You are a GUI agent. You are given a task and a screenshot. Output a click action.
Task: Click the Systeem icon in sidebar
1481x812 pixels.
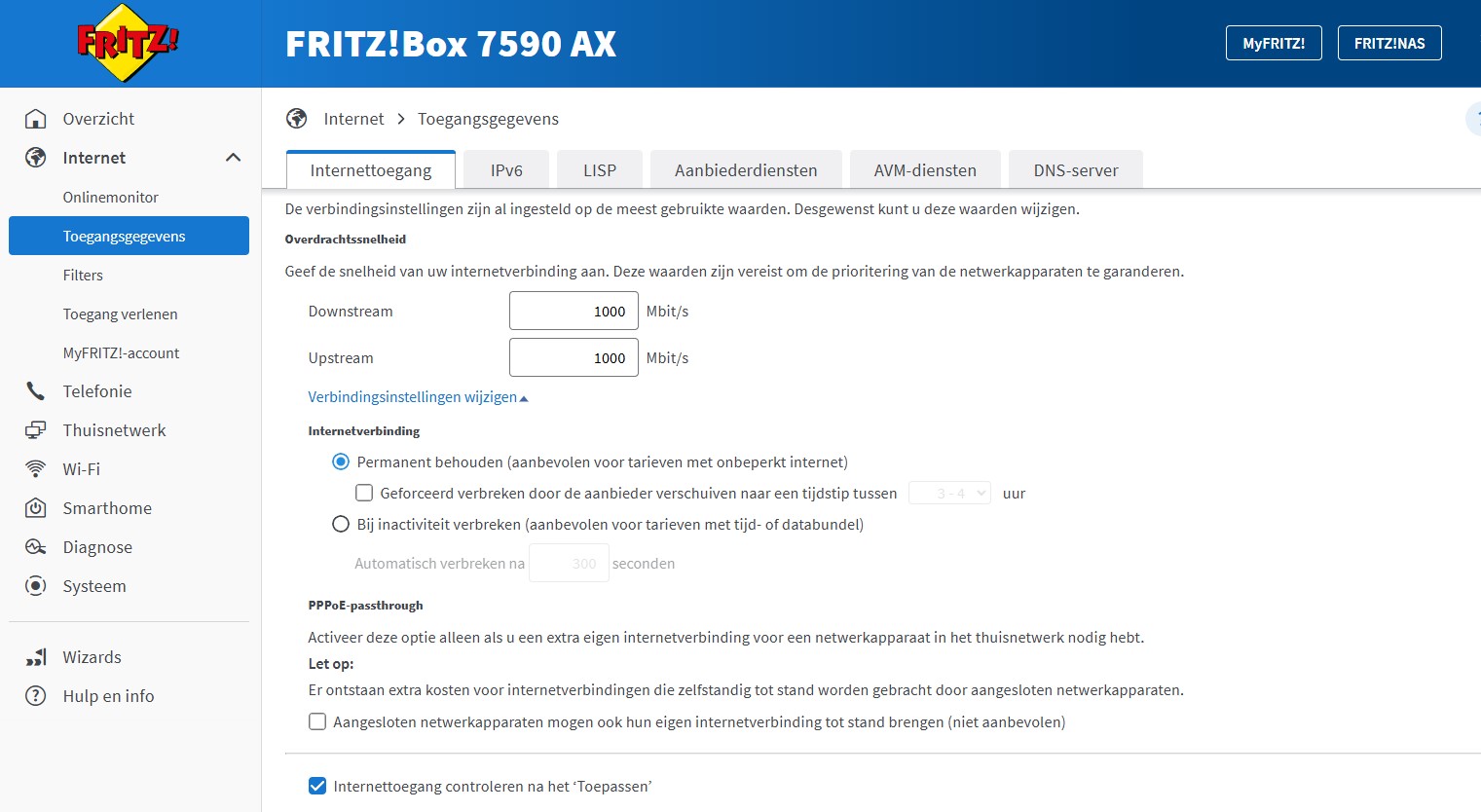point(36,586)
